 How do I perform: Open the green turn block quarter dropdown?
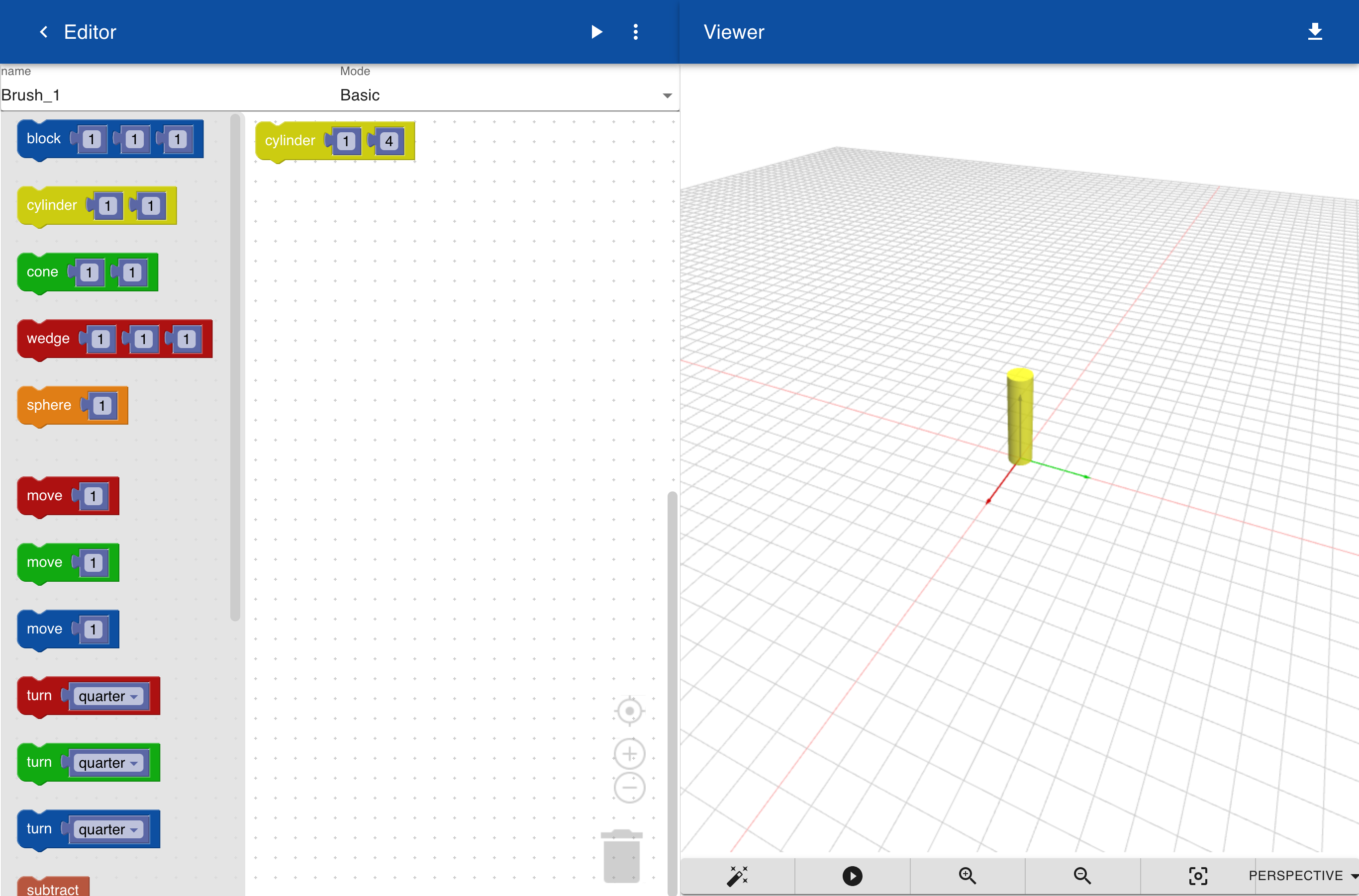tap(108, 763)
